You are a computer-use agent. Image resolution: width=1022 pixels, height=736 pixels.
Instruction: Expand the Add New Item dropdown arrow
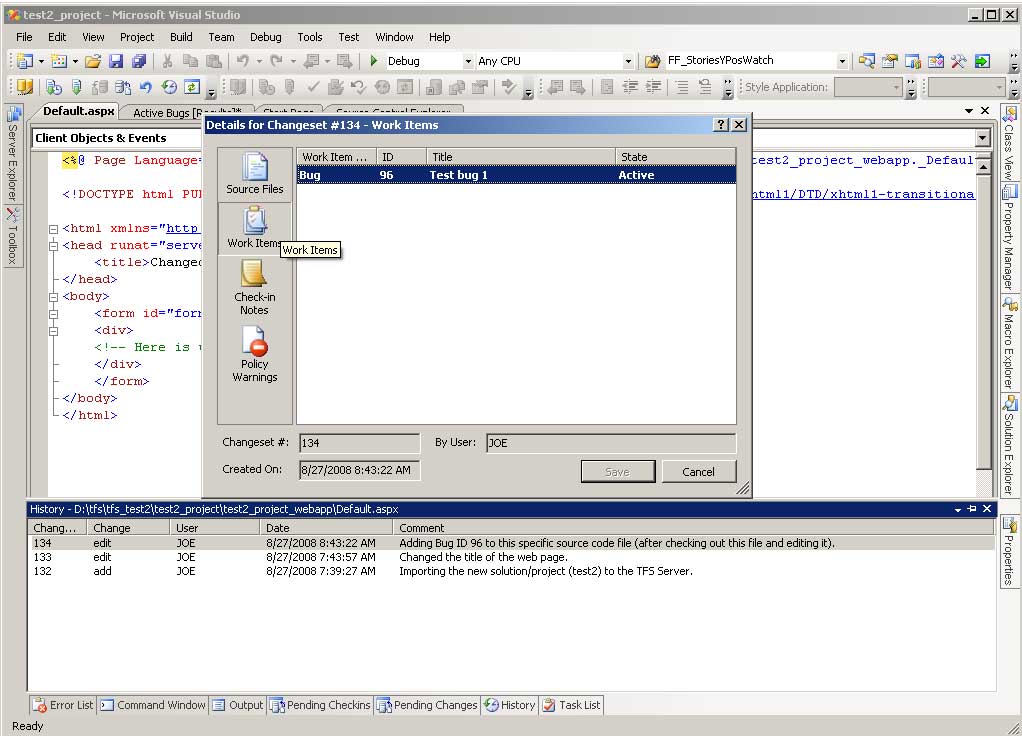coord(75,61)
